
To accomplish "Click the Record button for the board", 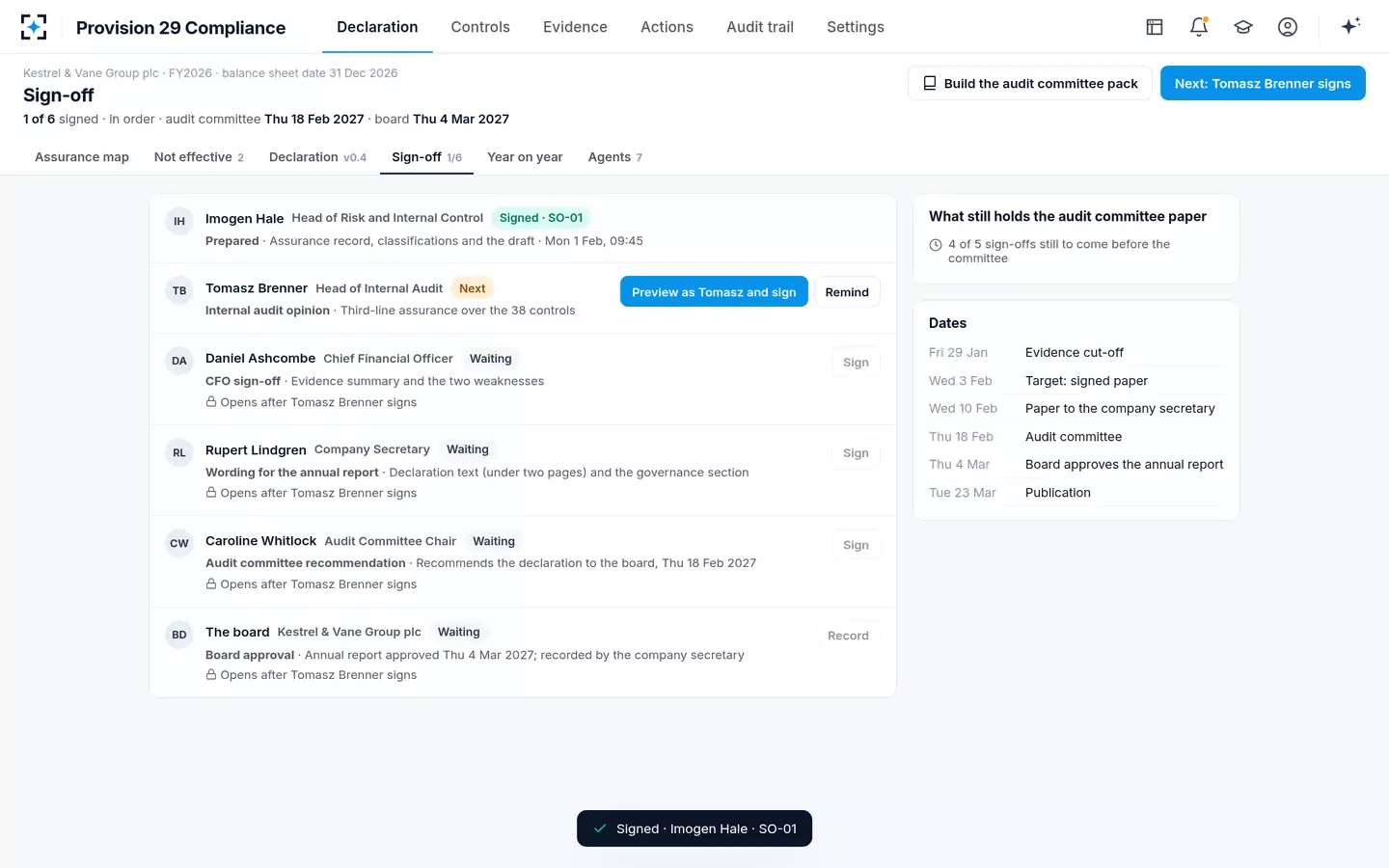I will [x=848, y=636].
